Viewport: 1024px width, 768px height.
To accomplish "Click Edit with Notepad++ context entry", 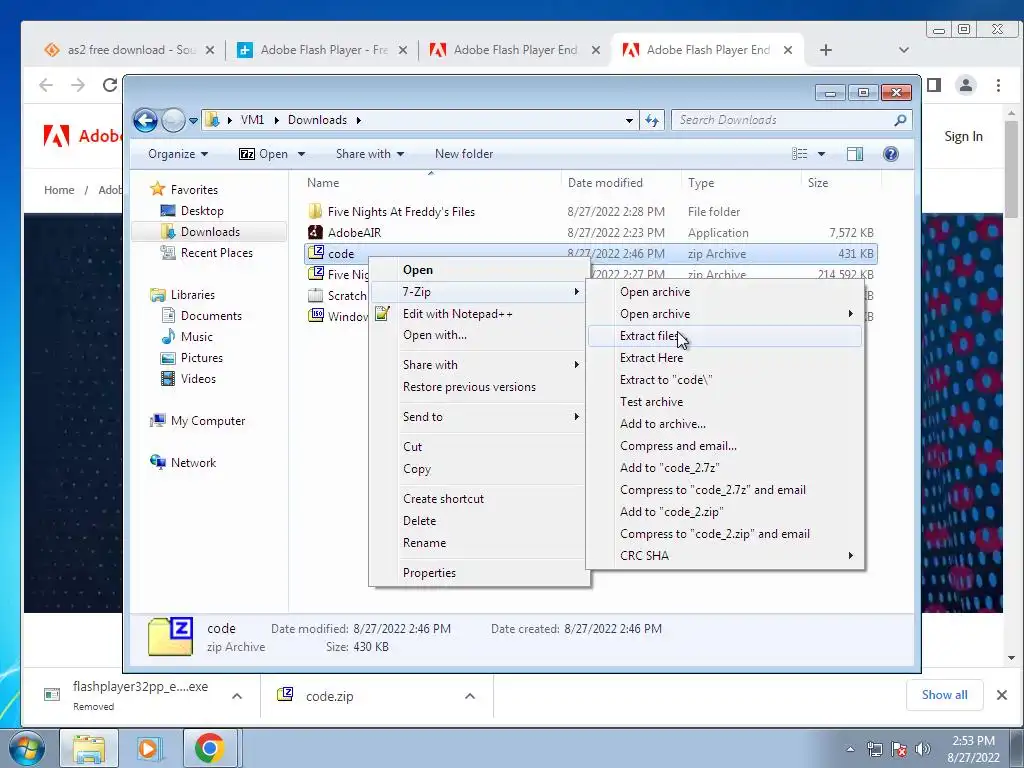I will coord(479,313).
